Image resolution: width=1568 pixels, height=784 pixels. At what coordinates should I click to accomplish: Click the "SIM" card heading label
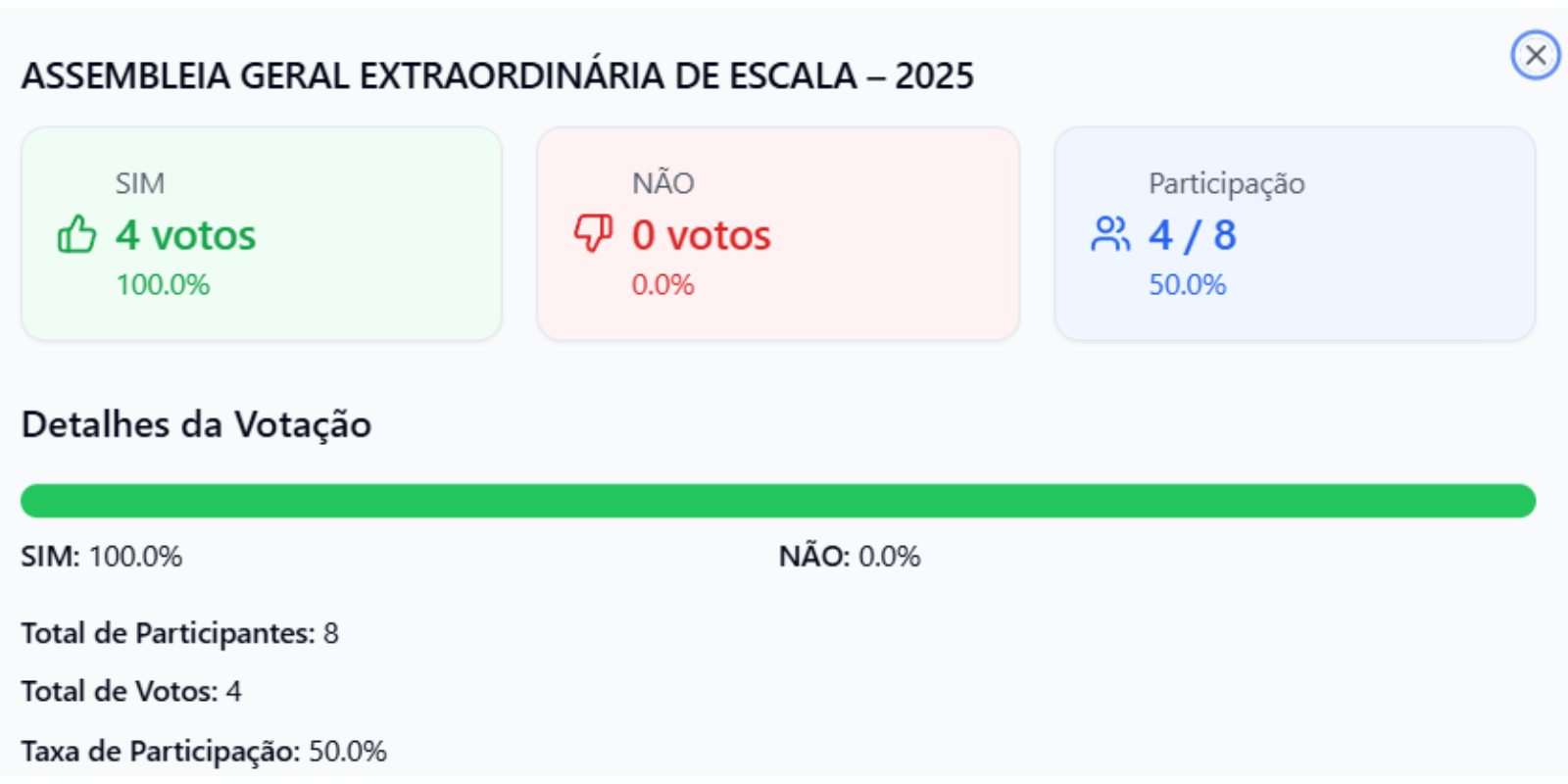coord(140,183)
